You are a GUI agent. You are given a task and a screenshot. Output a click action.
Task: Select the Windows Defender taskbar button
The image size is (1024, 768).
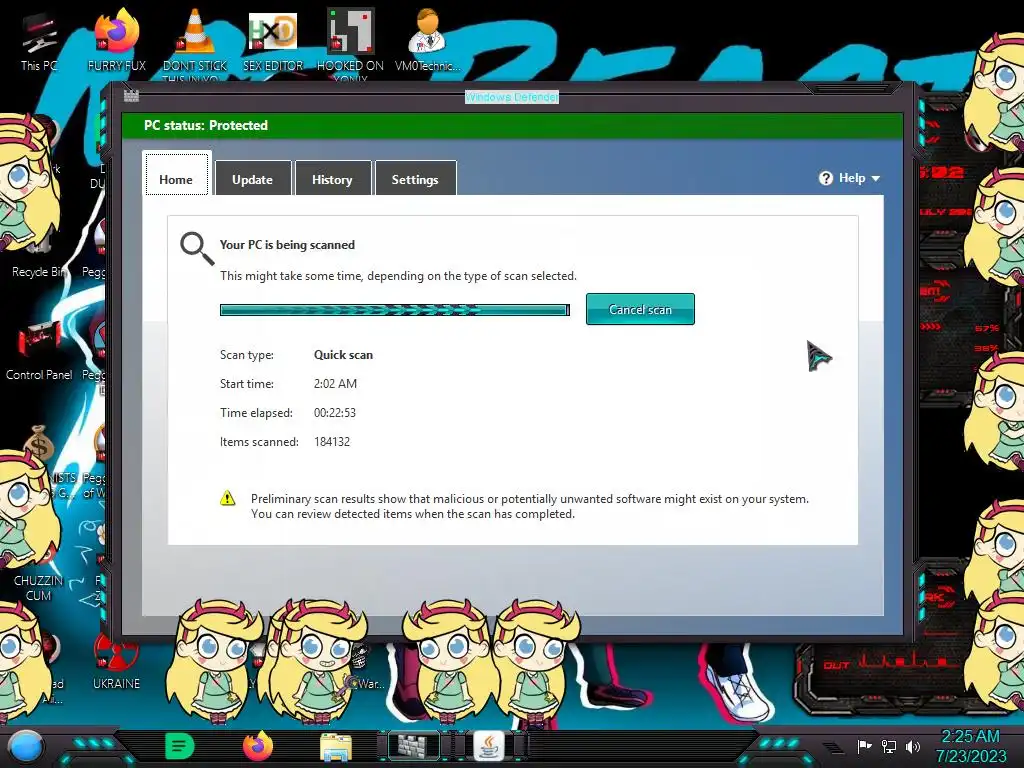414,746
